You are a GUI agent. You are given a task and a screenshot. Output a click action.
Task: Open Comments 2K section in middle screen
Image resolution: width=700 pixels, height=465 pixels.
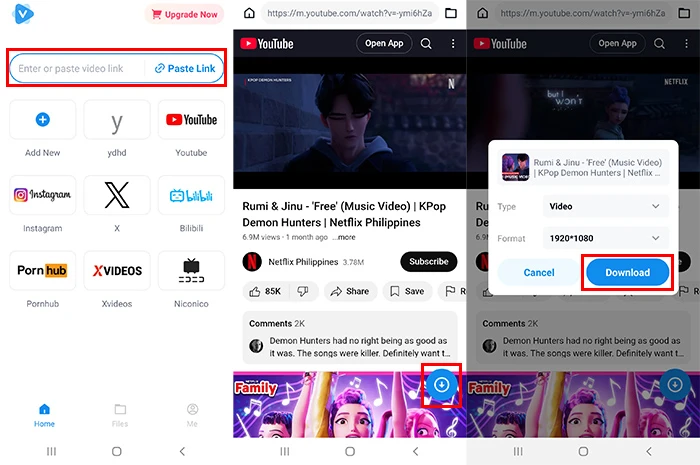(350, 338)
